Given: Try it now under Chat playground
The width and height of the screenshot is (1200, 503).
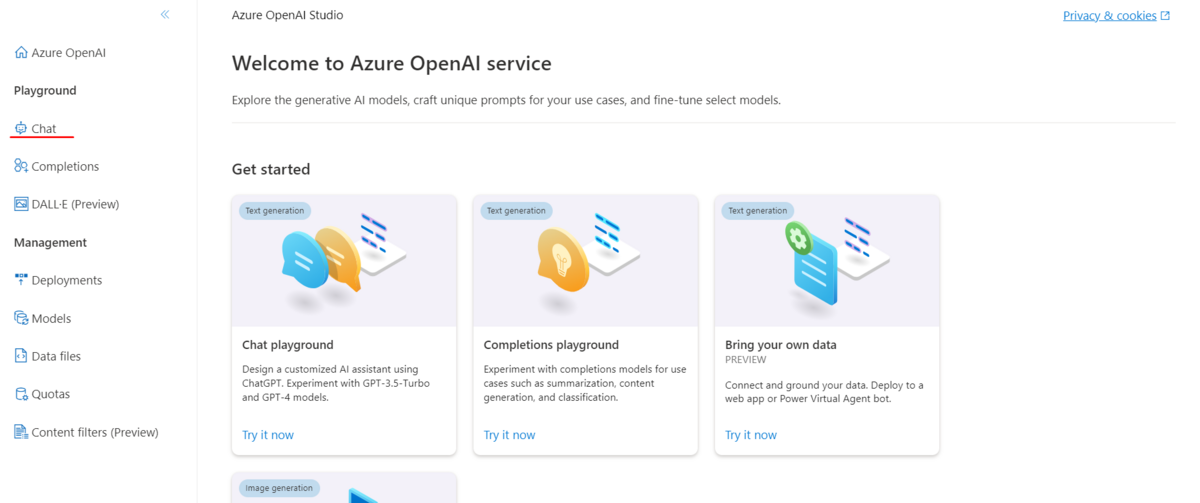Looking at the screenshot, I should (x=268, y=435).
